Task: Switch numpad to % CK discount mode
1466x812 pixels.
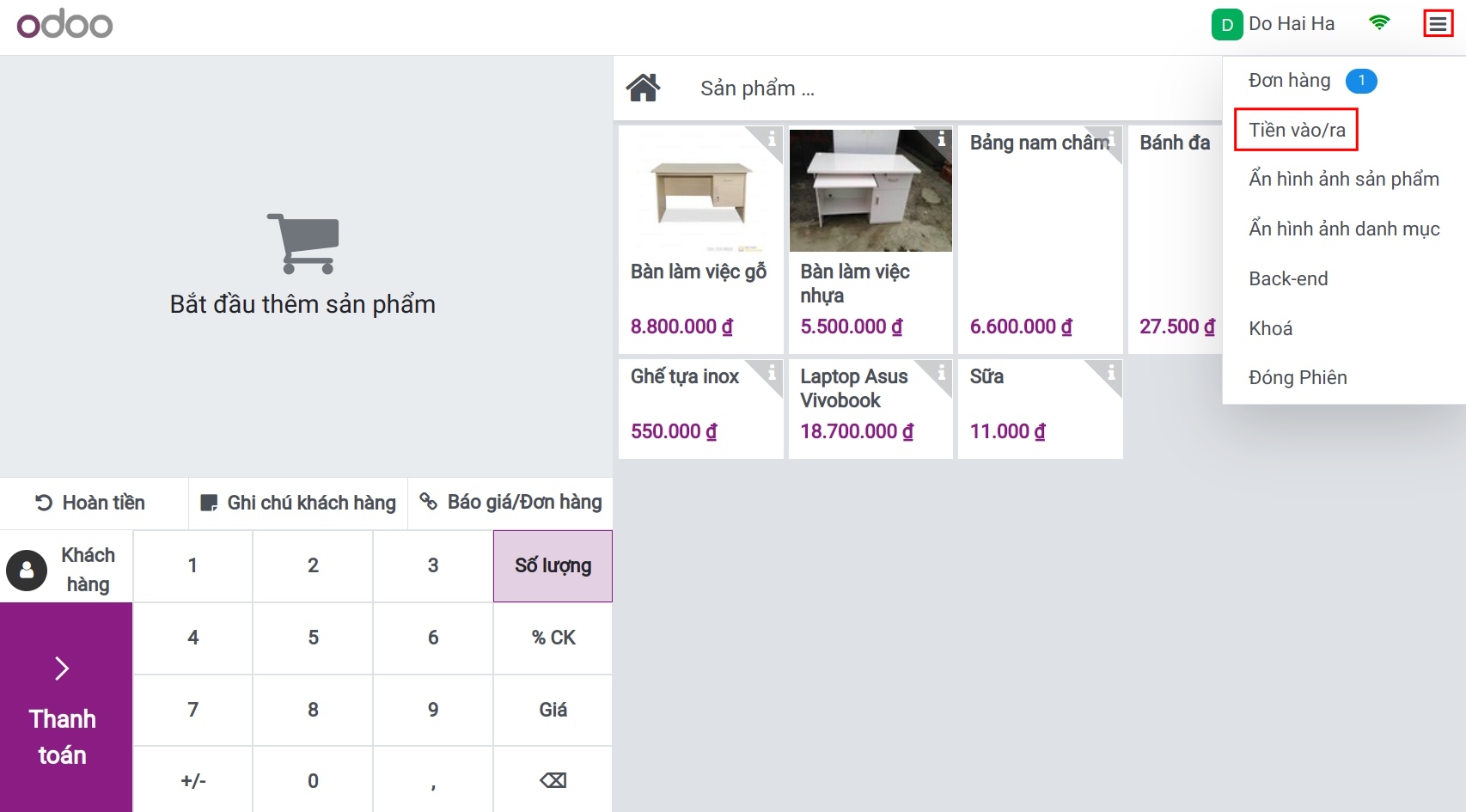Action: click(553, 638)
